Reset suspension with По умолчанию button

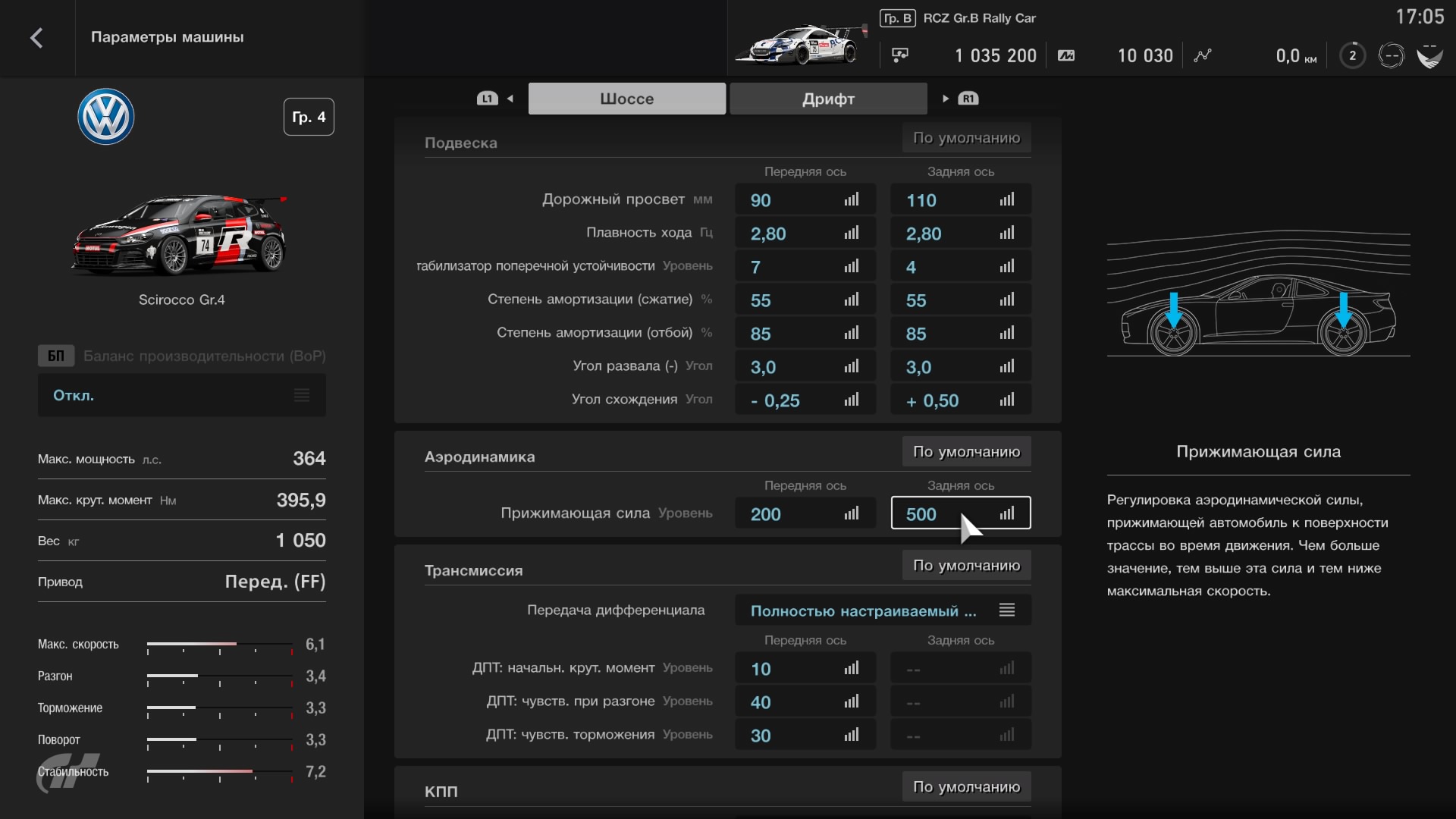pos(966,138)
